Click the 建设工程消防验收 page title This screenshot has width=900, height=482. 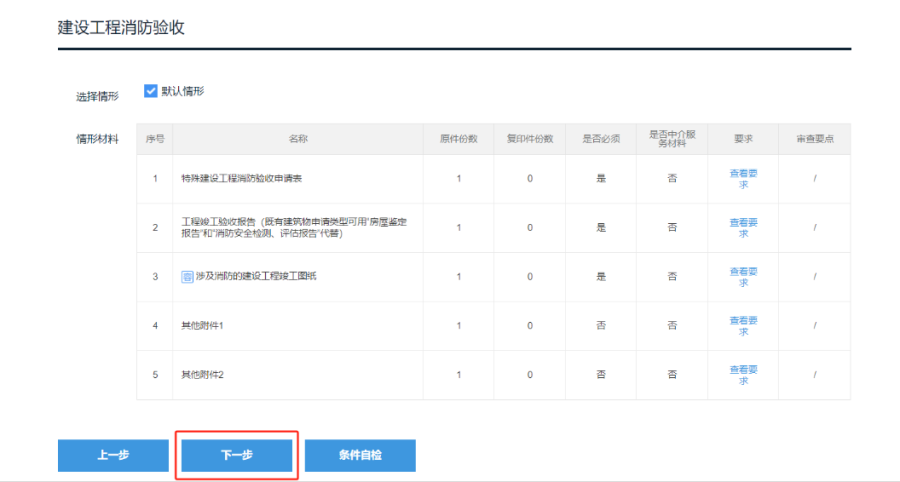tap(121, 28)
